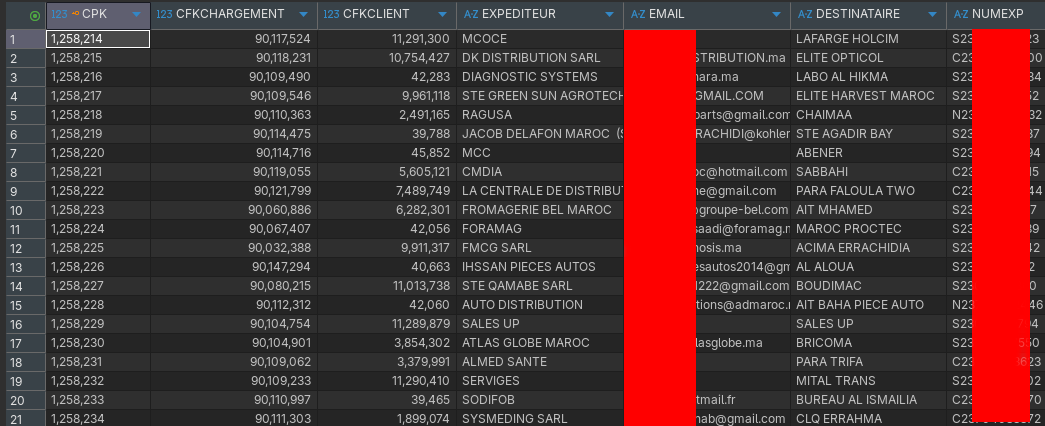Click the DESTINATAIRE cell LAFARGE HOLCIM

pos(868,39)
